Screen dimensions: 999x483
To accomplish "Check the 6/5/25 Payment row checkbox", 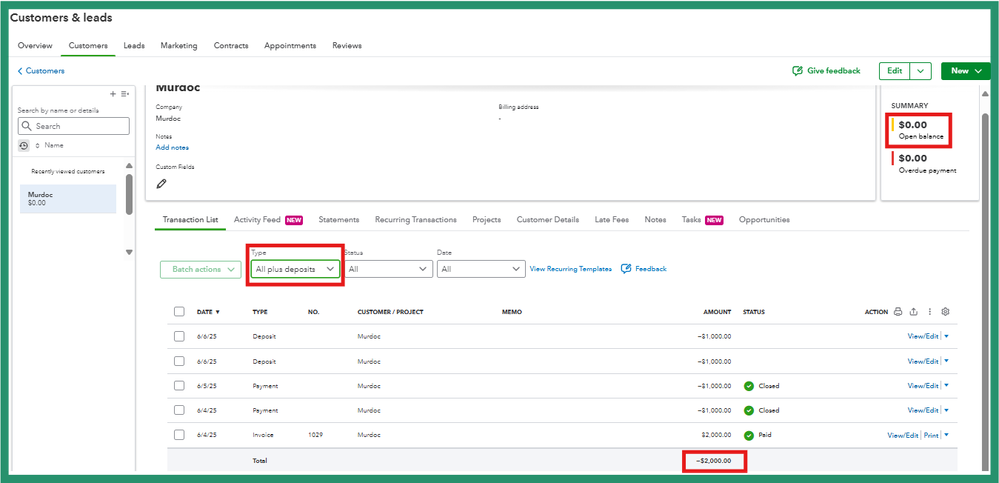I will (x=179, y=386).
